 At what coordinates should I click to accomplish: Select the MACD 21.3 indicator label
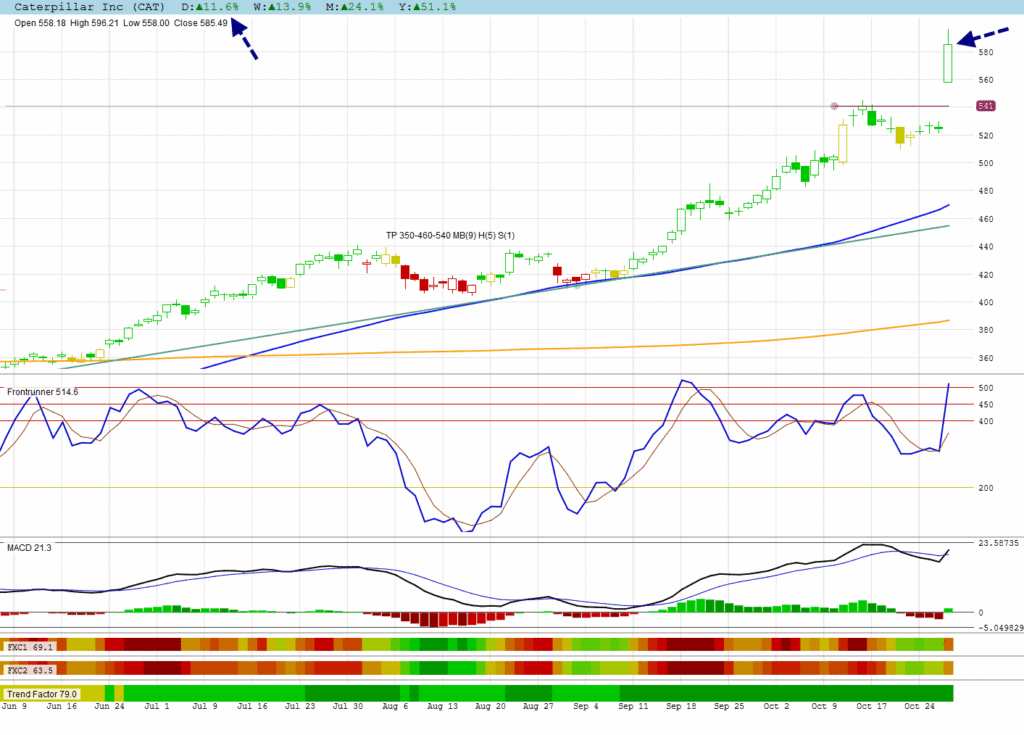(29, 547)
